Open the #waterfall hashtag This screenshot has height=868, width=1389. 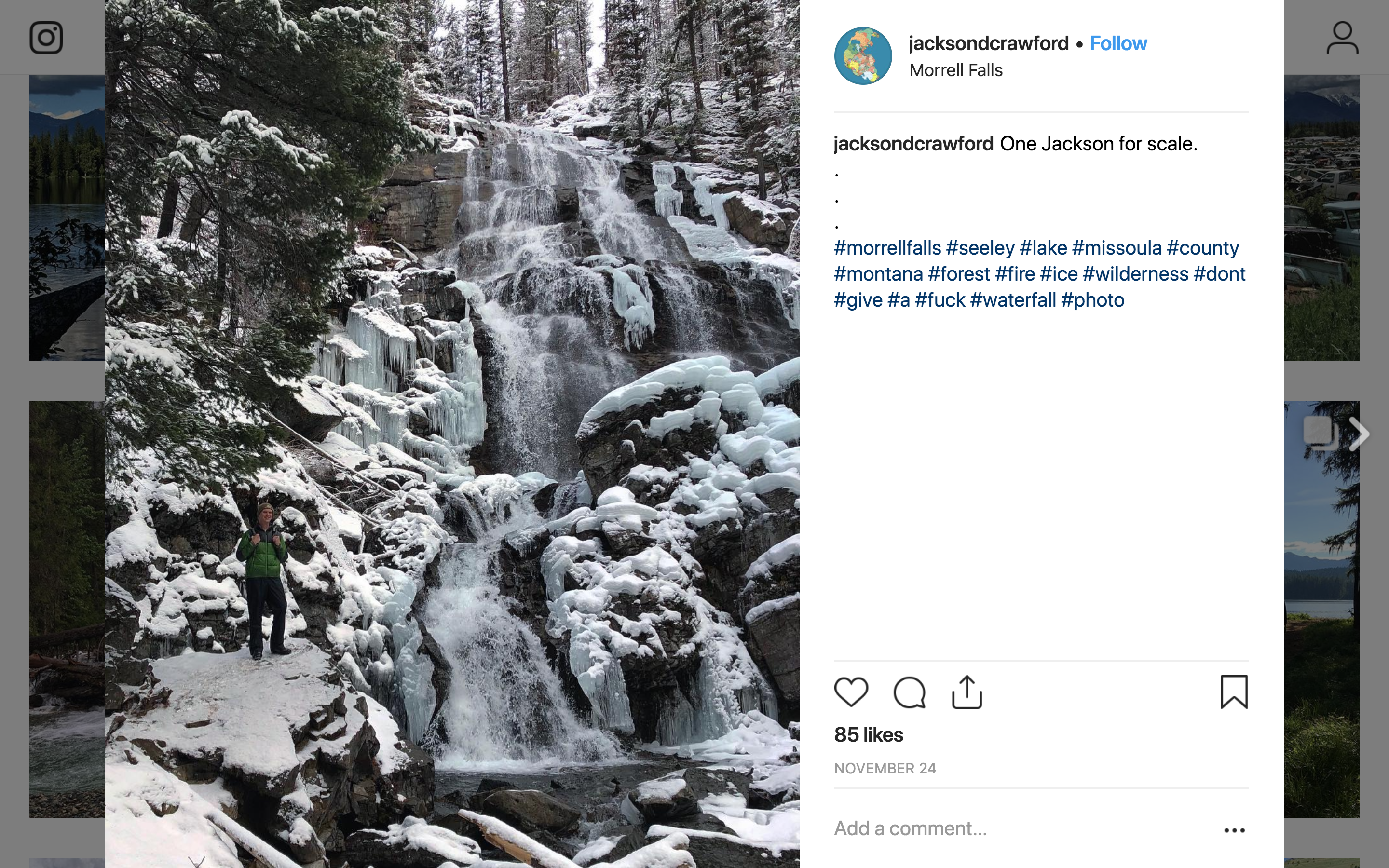click(x=1012, y=300)
